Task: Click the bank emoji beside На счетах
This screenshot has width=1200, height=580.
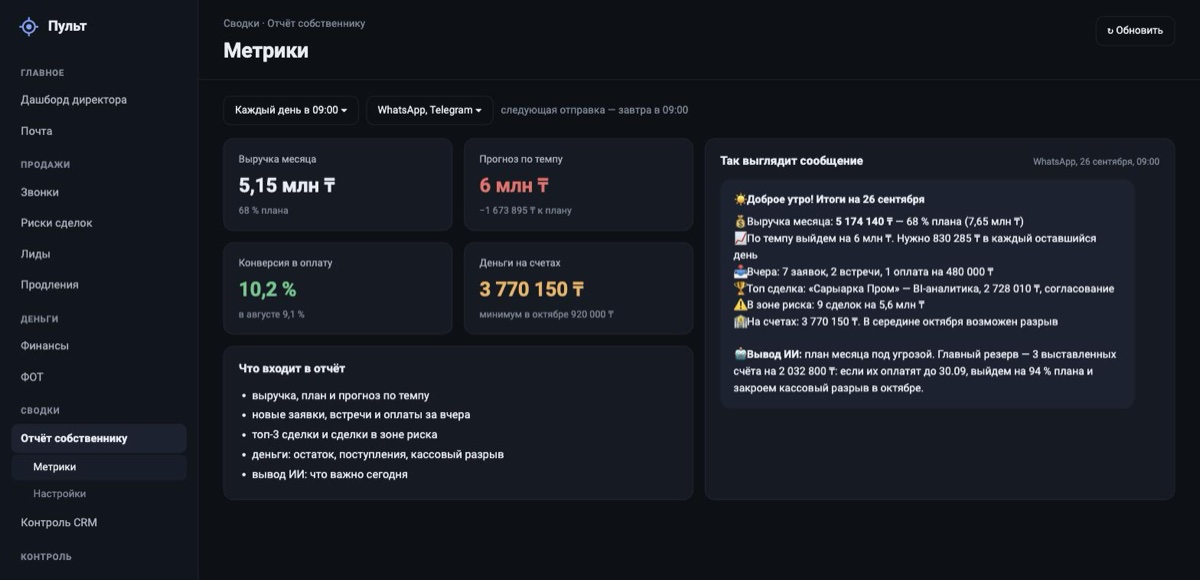Action: tap(740, 322)
